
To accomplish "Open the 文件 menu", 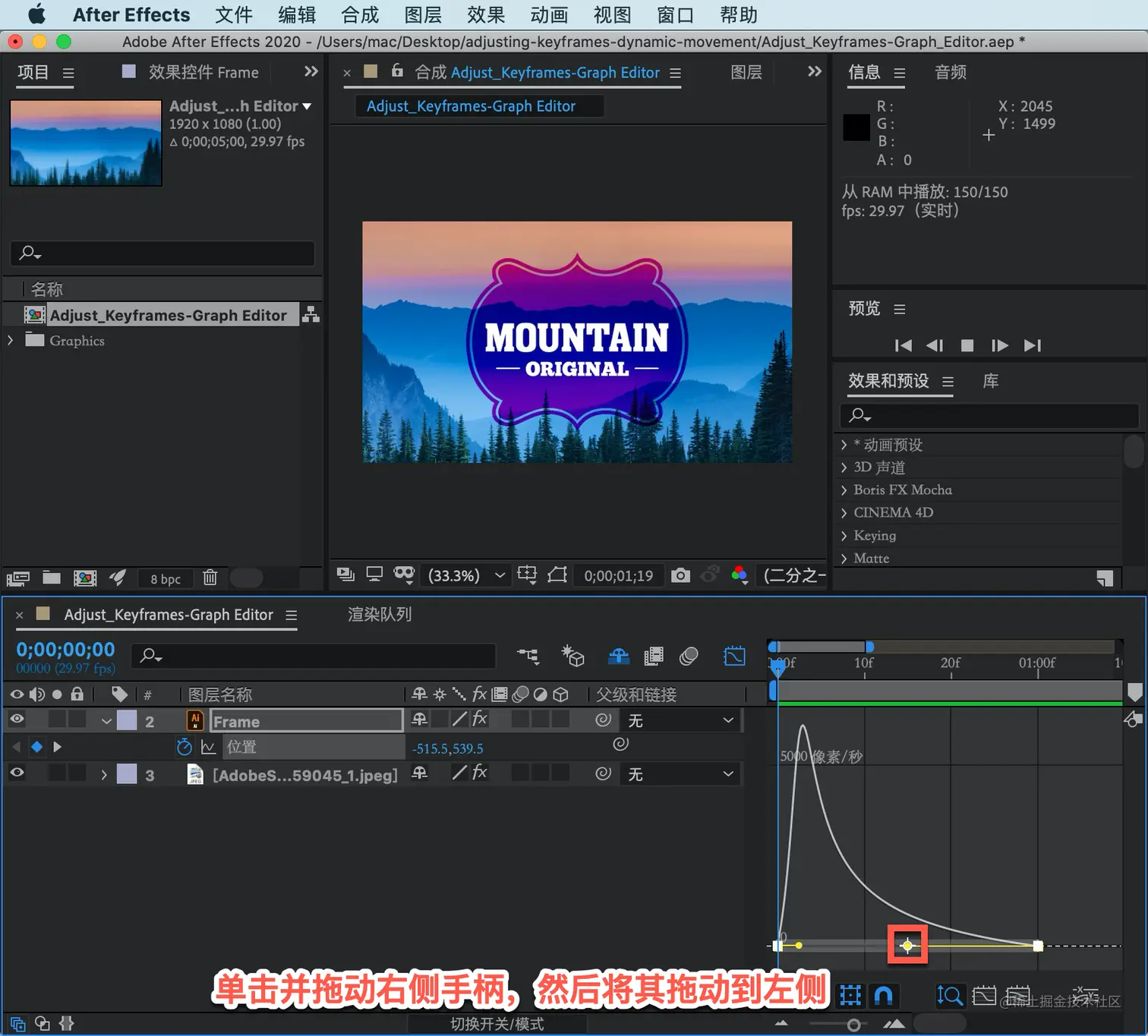I will coord(234,15).
